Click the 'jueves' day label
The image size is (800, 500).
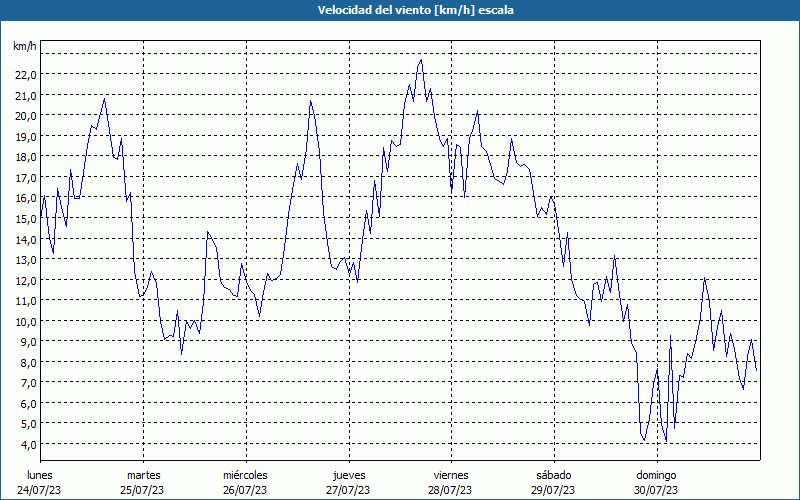pyautogui.click(x=349, y=475)
